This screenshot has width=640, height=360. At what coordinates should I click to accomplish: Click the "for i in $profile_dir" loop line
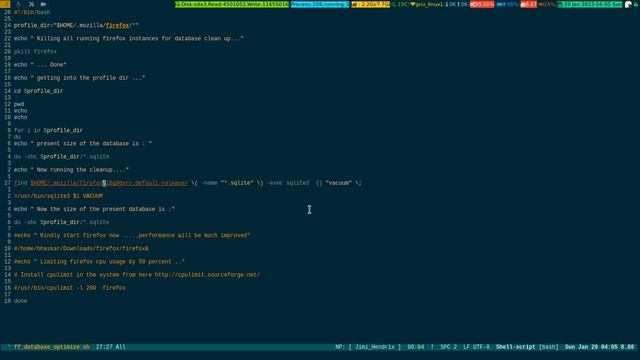48,130
